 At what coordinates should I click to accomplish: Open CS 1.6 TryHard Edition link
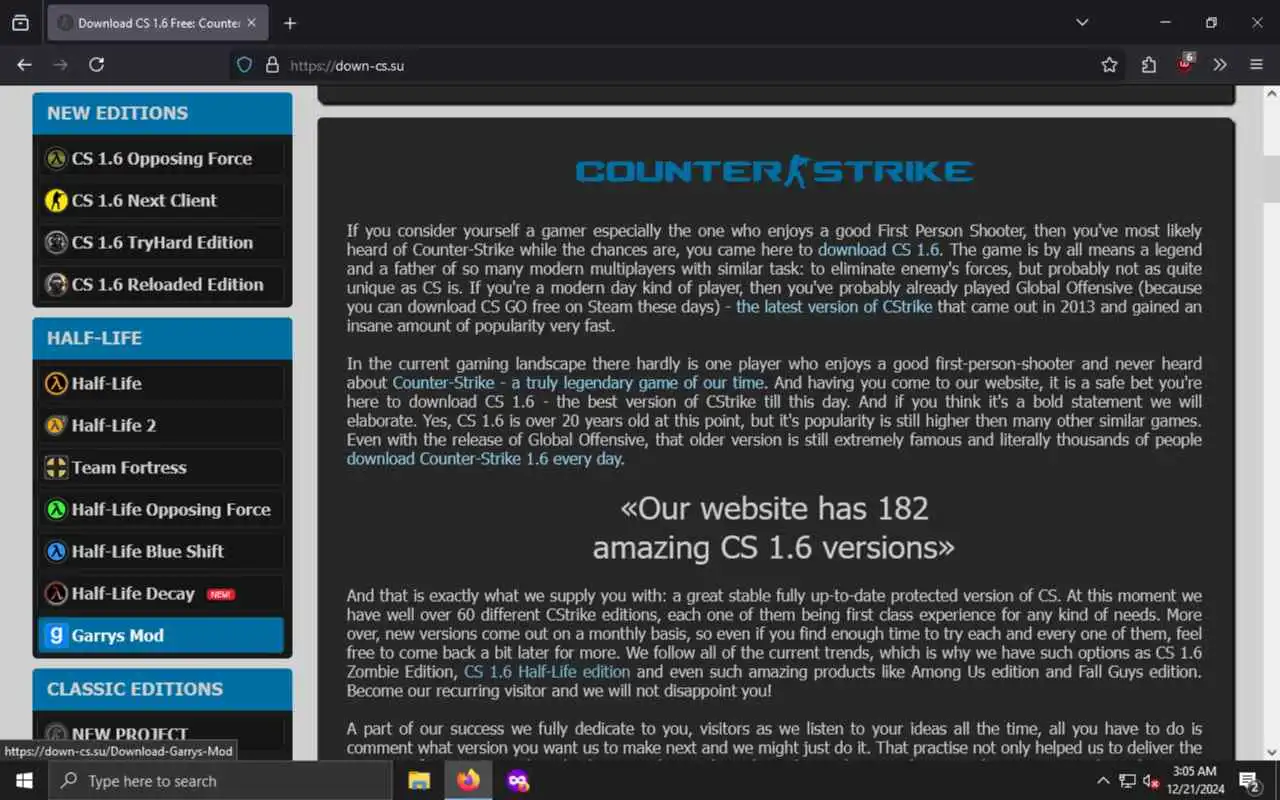[161, 242]
